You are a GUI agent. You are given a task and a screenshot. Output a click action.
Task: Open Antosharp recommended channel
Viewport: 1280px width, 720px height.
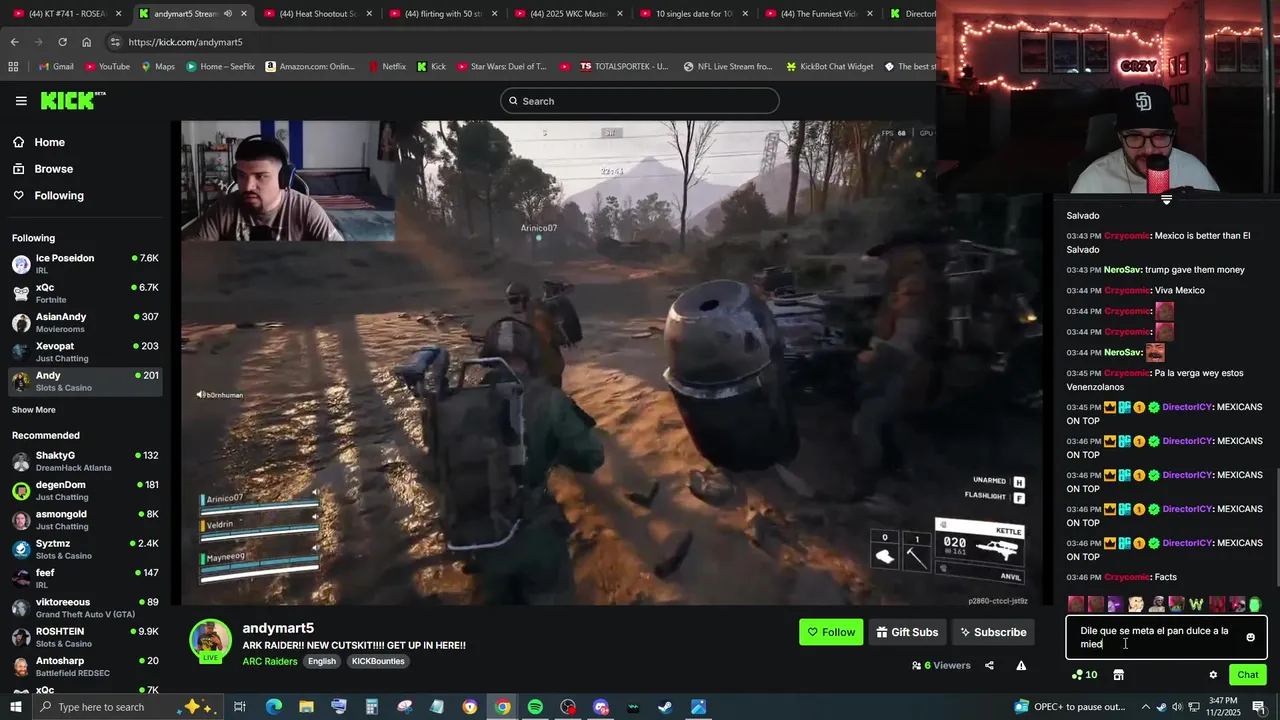pyautogui.click(x=85, y=666)
